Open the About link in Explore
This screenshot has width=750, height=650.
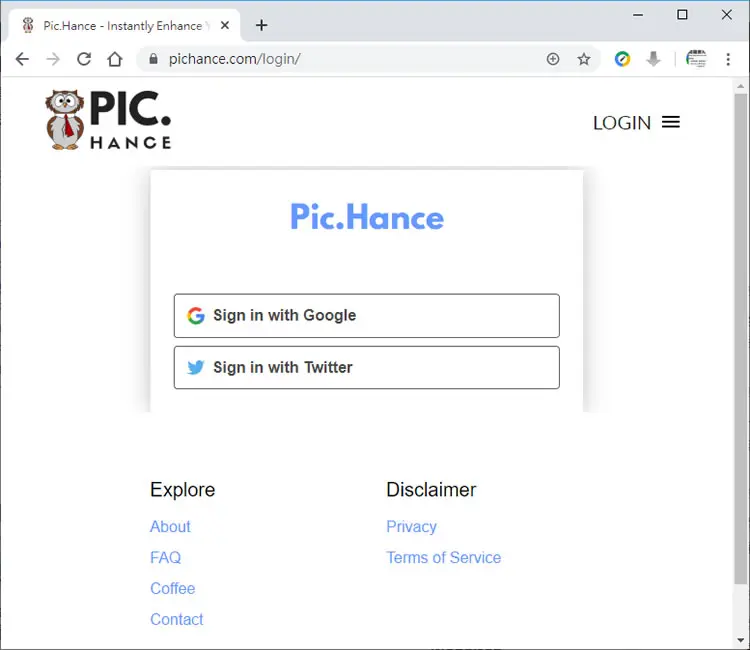pyautogui.click(x=170, y=527)
